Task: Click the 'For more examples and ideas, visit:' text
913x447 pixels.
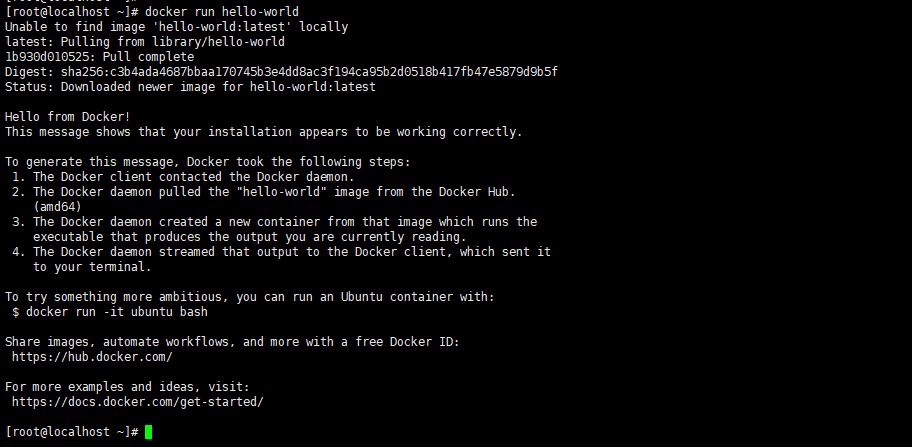Action: tap(127, 387)
